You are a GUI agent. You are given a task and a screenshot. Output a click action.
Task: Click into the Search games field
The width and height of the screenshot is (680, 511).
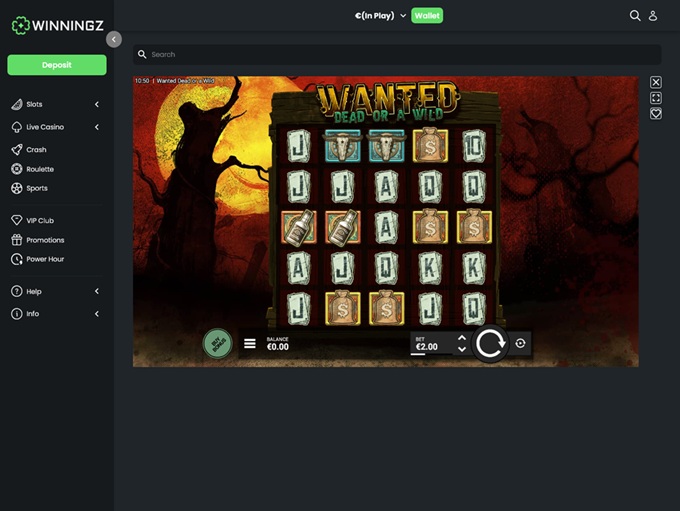(x=400, y=54)
